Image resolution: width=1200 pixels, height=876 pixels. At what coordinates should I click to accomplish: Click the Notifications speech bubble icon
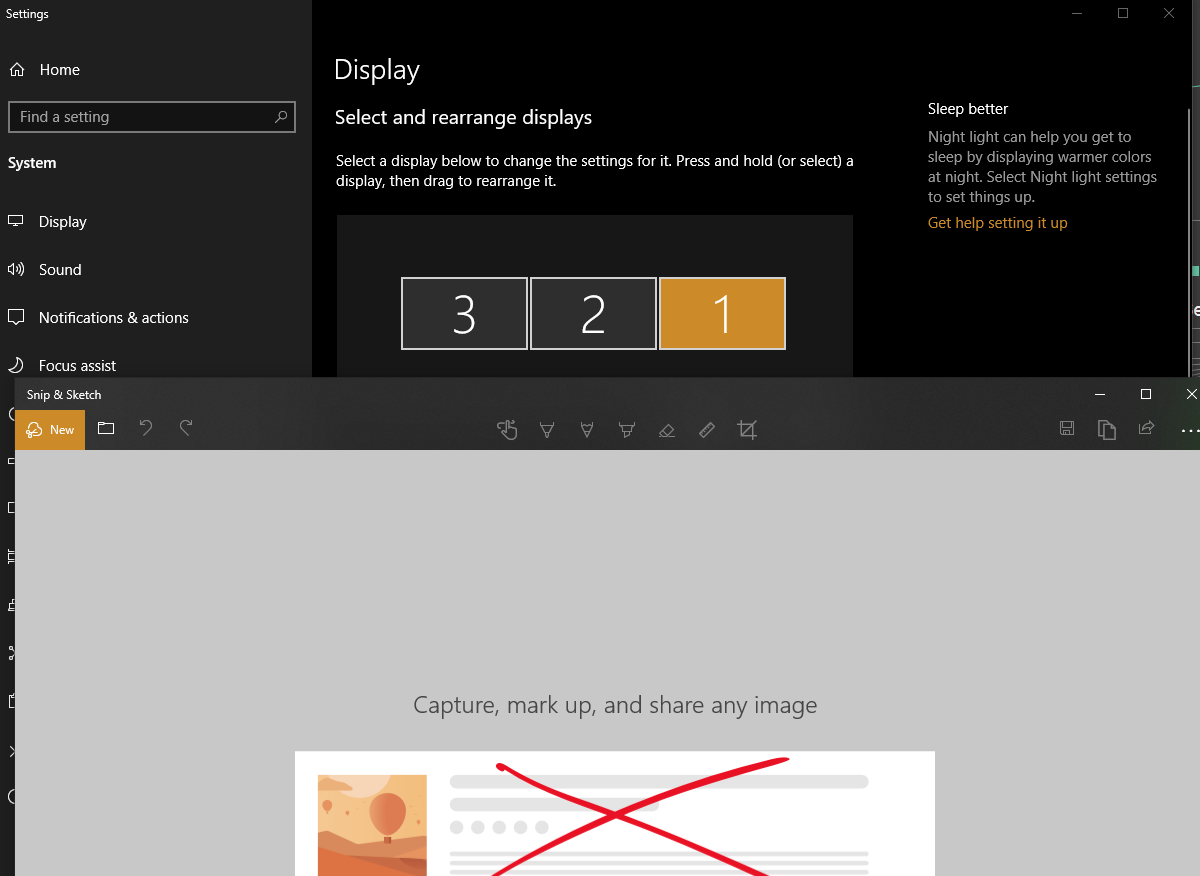[16, 318]
